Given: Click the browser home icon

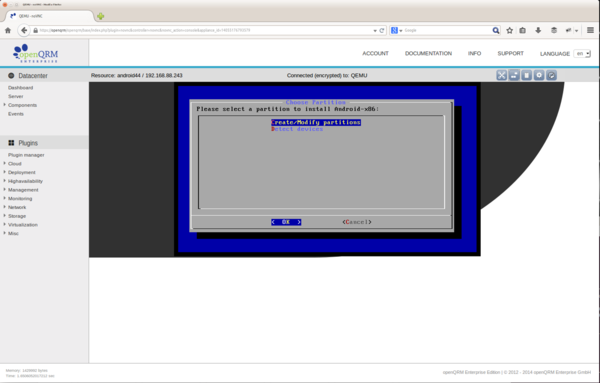Looking at the screenshot, I should click(8, 30).
